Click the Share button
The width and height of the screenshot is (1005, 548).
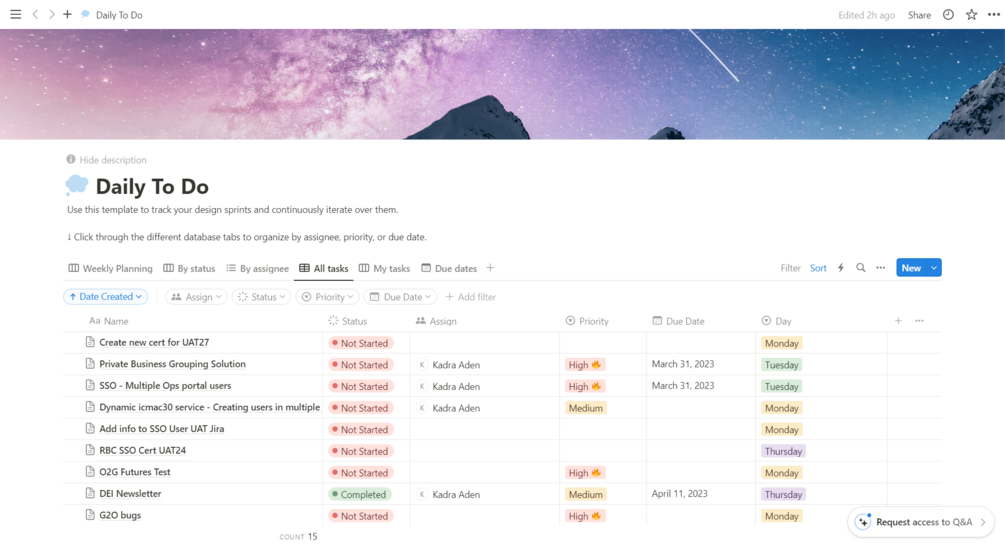(x=919, y=15)
